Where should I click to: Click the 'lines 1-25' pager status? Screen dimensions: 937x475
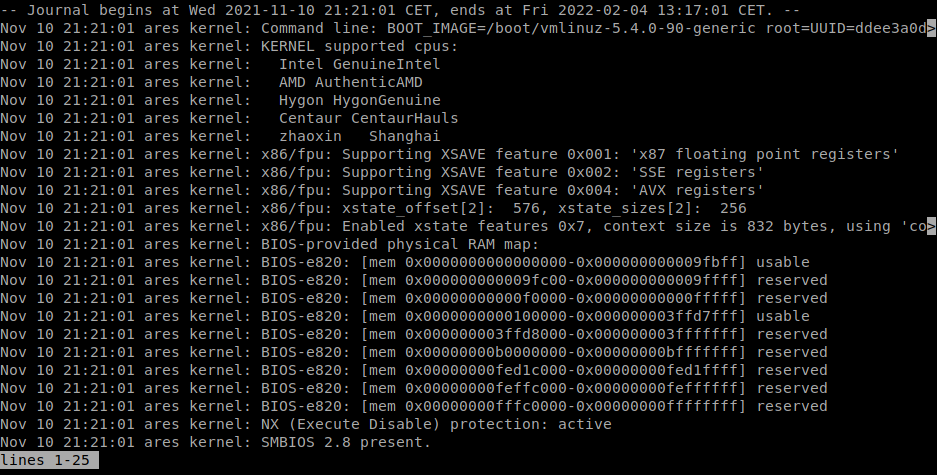[49, 460]
